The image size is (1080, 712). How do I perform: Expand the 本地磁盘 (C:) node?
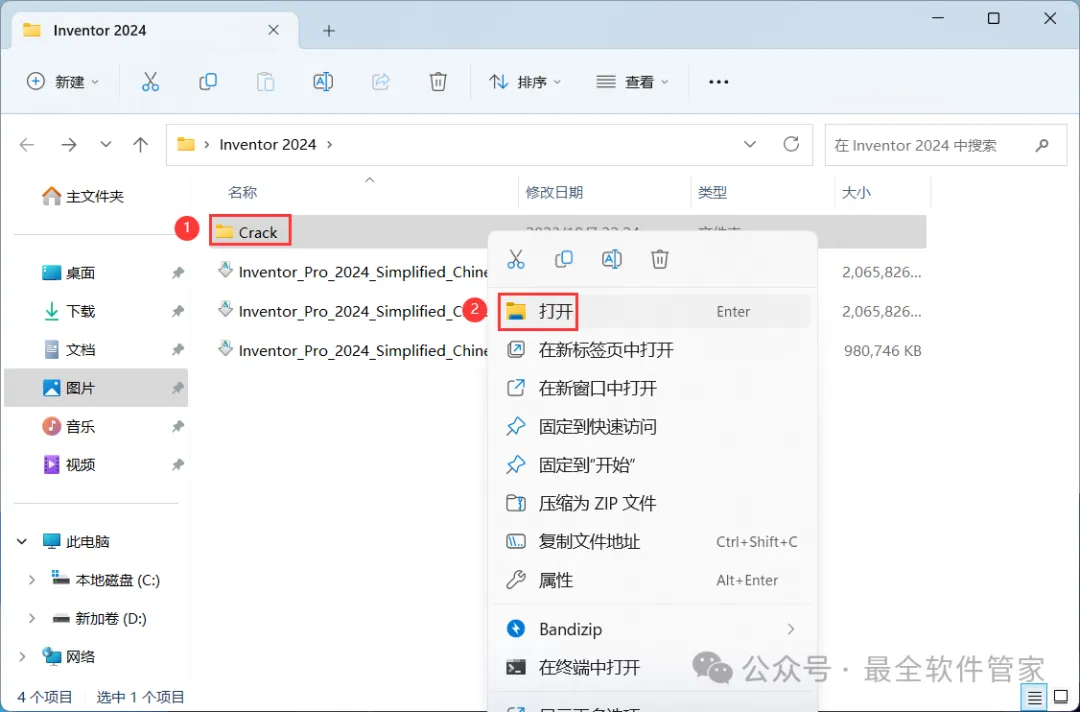32,580
